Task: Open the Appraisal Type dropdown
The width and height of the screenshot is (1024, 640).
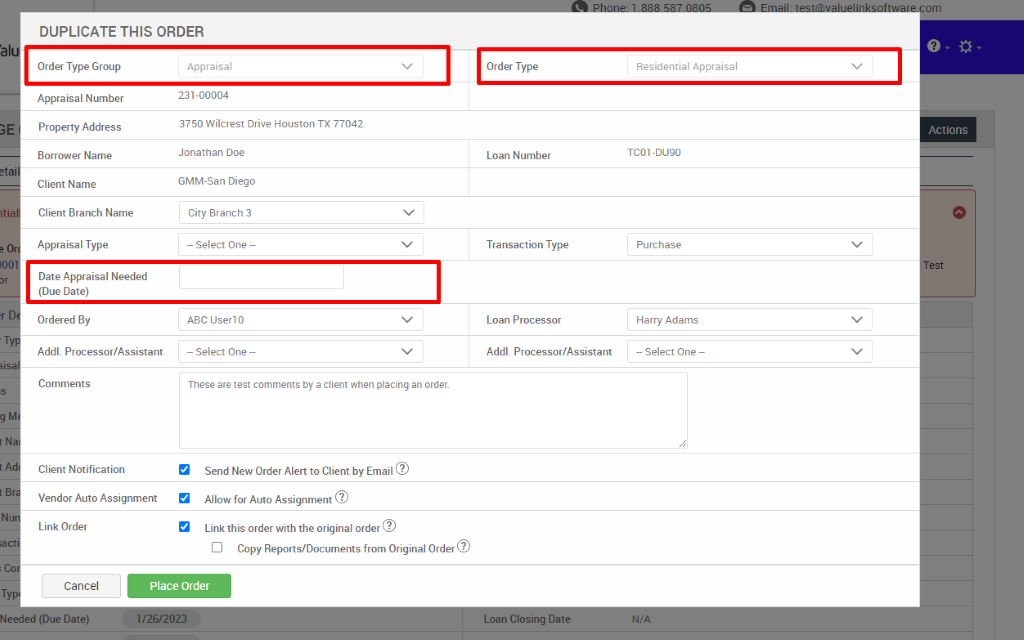Action: pos(300,244)
